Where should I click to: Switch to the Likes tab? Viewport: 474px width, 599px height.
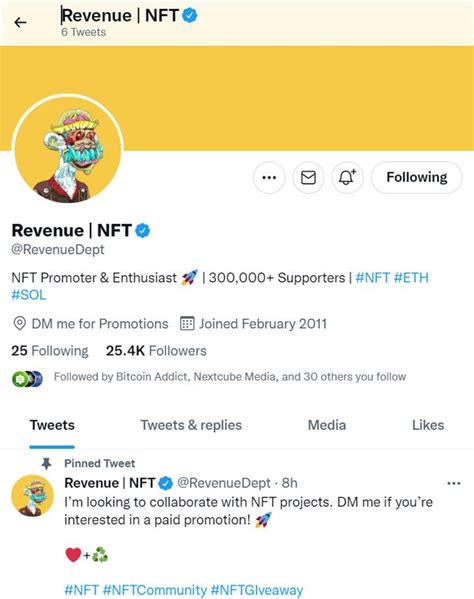click(x=428, y=425)
